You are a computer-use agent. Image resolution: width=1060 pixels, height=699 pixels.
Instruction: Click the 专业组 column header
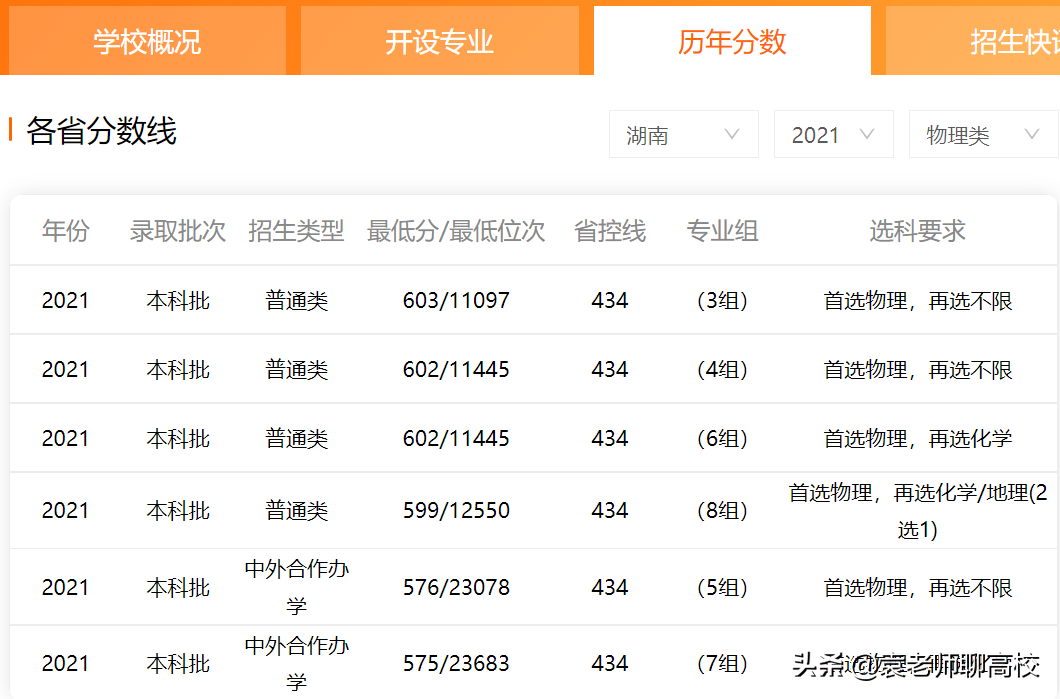tap(722, 230)
